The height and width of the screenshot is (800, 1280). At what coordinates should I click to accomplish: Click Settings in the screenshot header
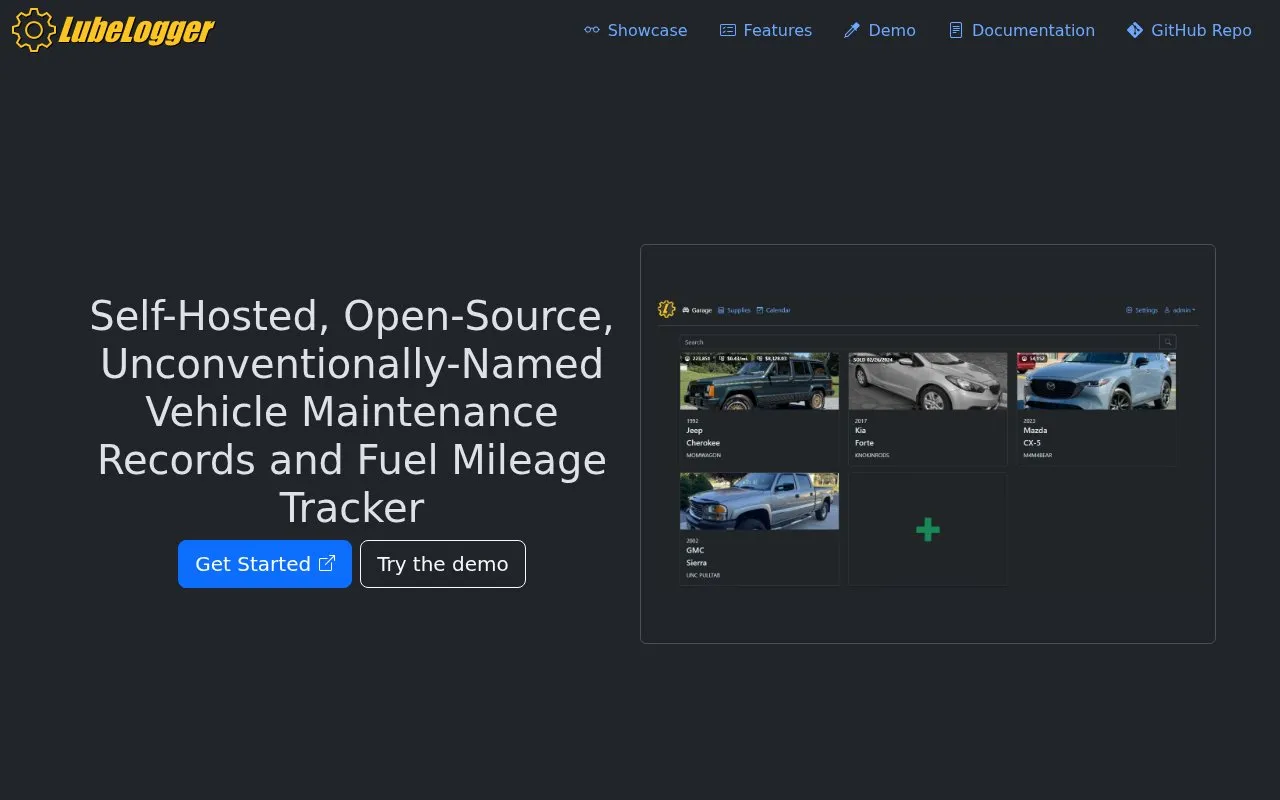(x=1142, y=310)
